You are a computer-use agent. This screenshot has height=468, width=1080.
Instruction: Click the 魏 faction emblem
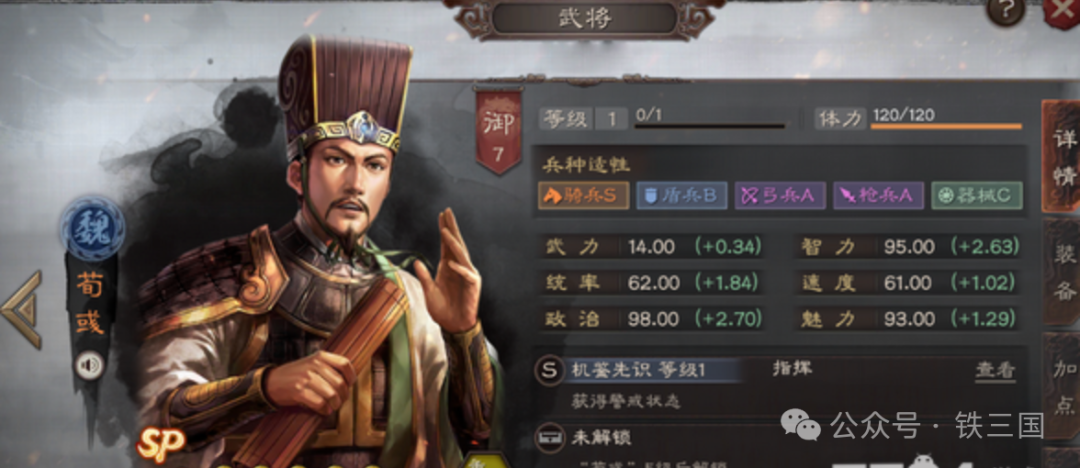[92, 227]
